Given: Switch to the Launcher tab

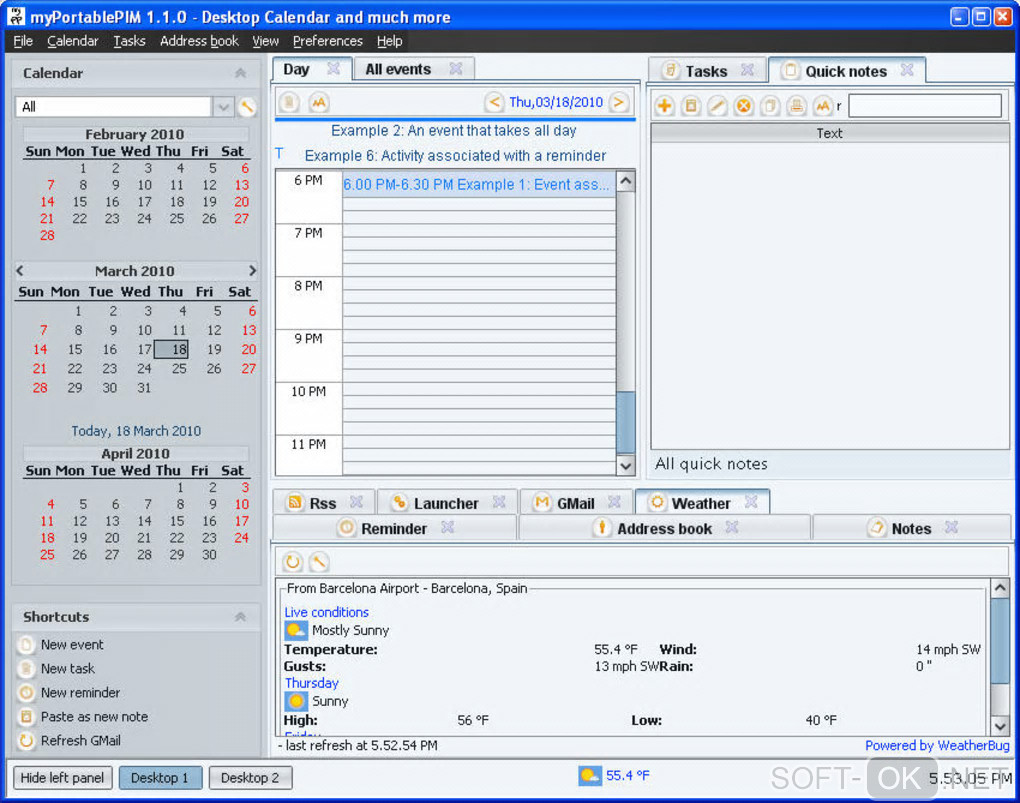Looking at the screenshot, I should tap(446, 503).
